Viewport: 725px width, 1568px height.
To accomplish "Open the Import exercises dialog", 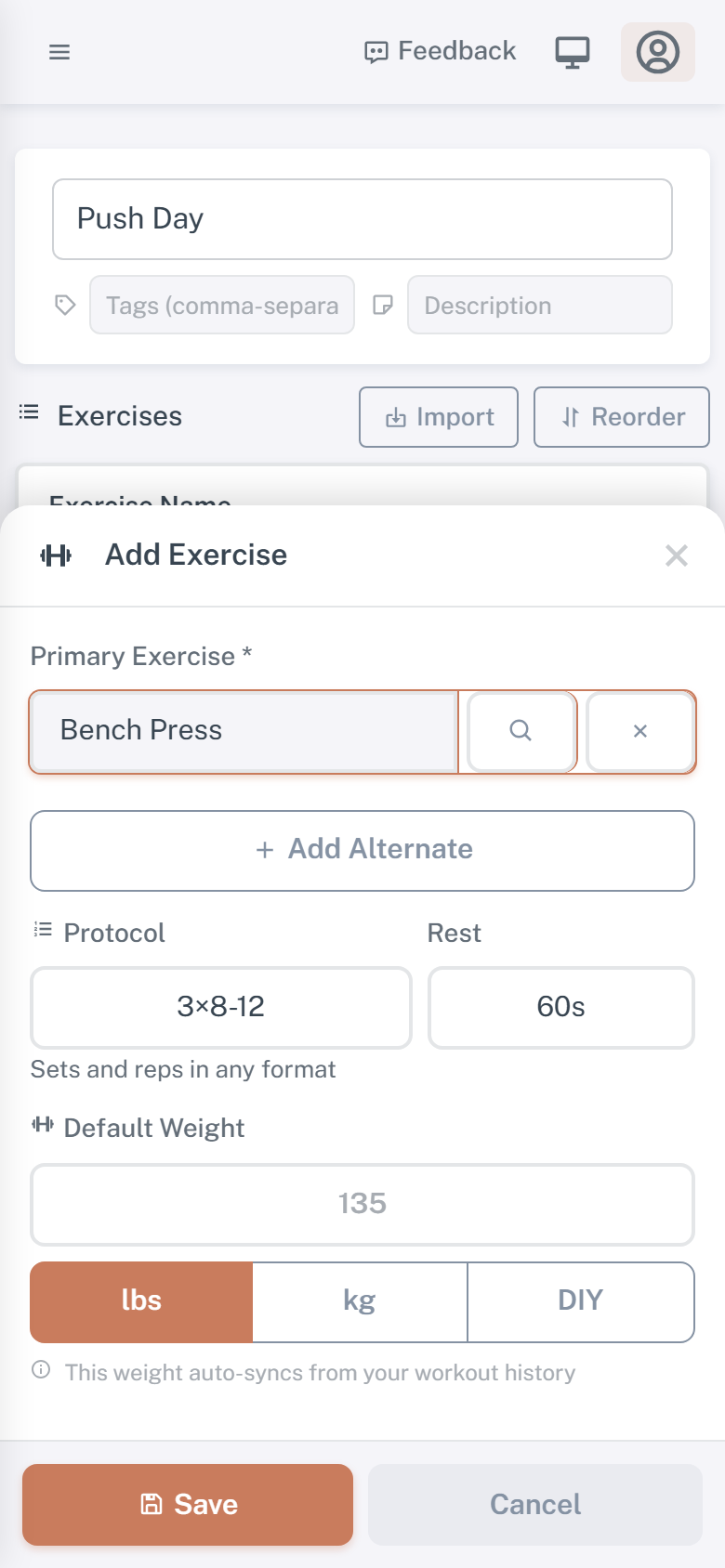I will [438, 416].
